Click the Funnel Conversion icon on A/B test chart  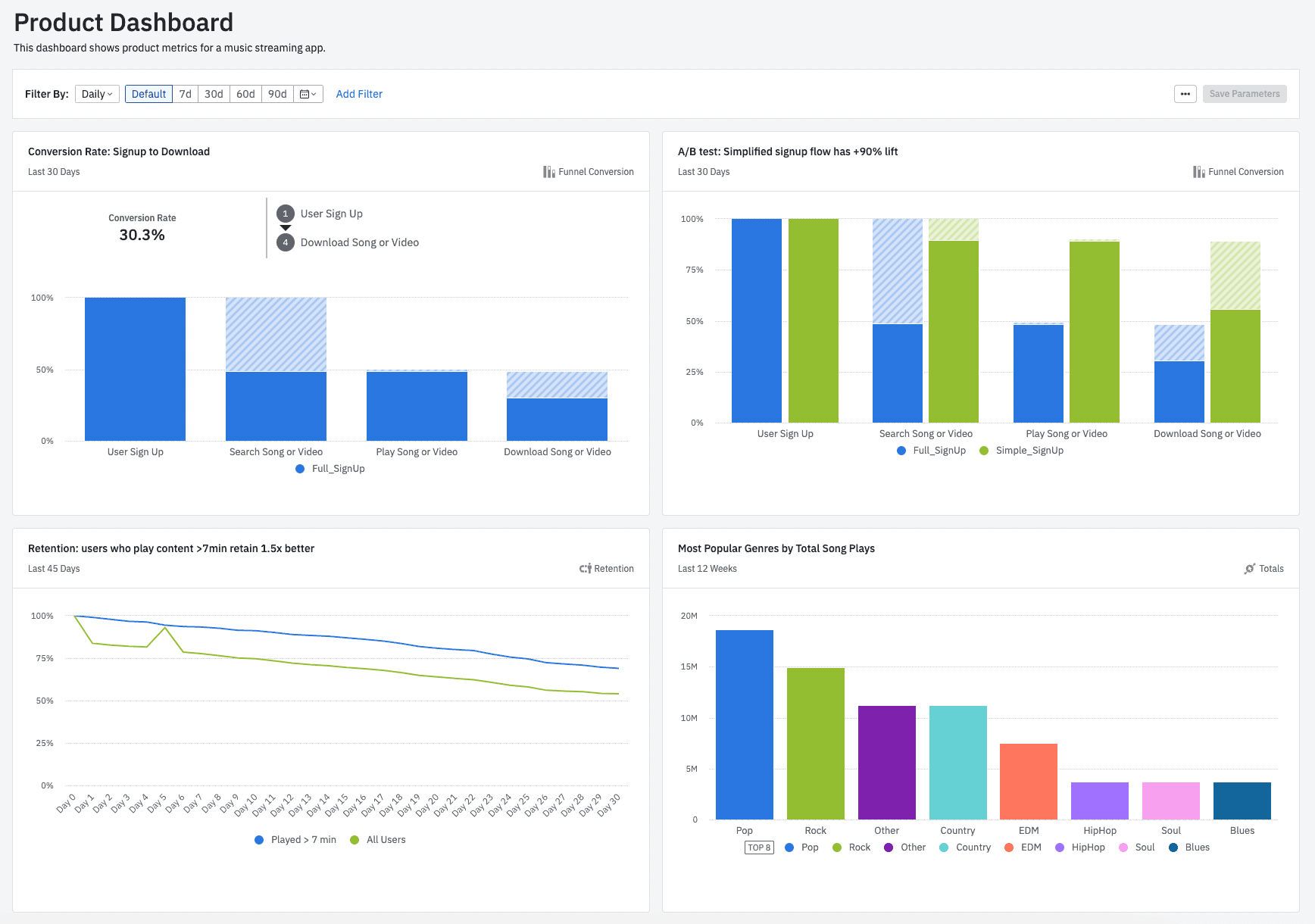[1198, 171]
